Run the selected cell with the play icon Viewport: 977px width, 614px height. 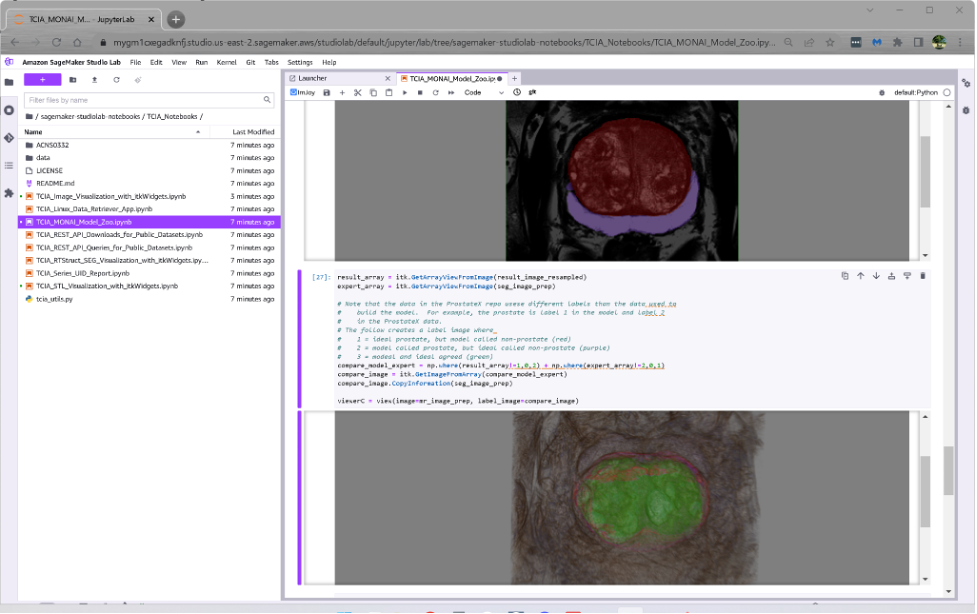[405, 92]
